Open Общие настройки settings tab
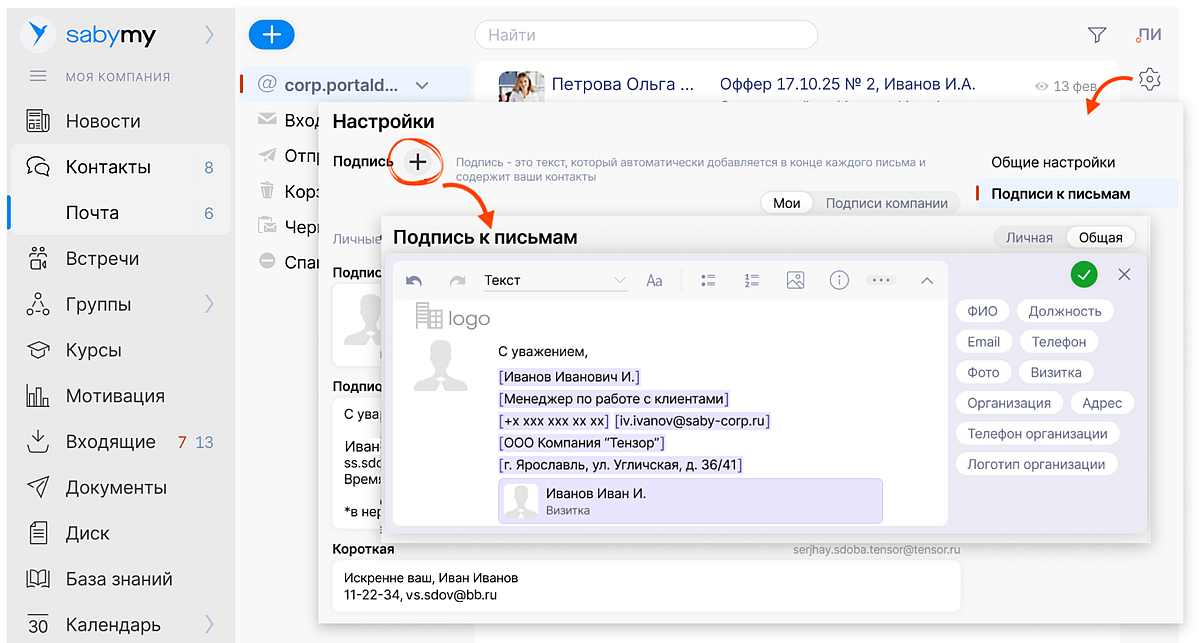Viewport: 1200px width, 643px height. (1052, 162)
